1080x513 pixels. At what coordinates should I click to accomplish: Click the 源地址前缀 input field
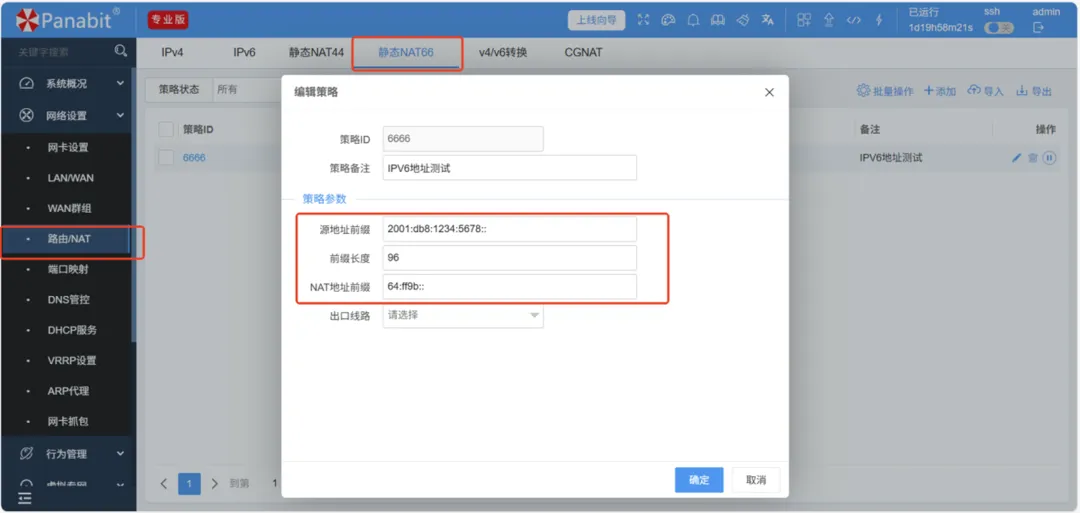(x=510, y=230)
